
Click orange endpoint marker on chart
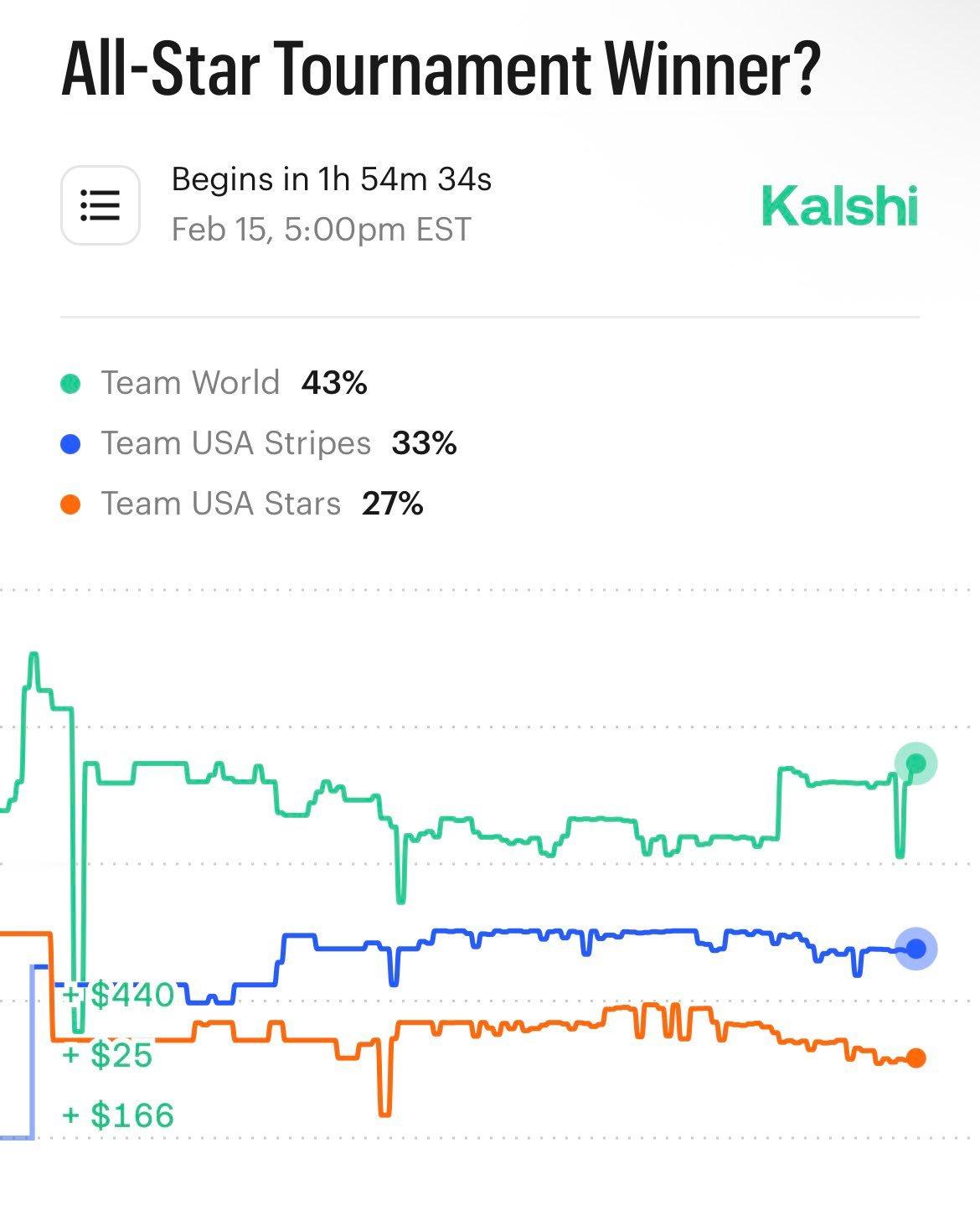click(x=916, y=1058)
